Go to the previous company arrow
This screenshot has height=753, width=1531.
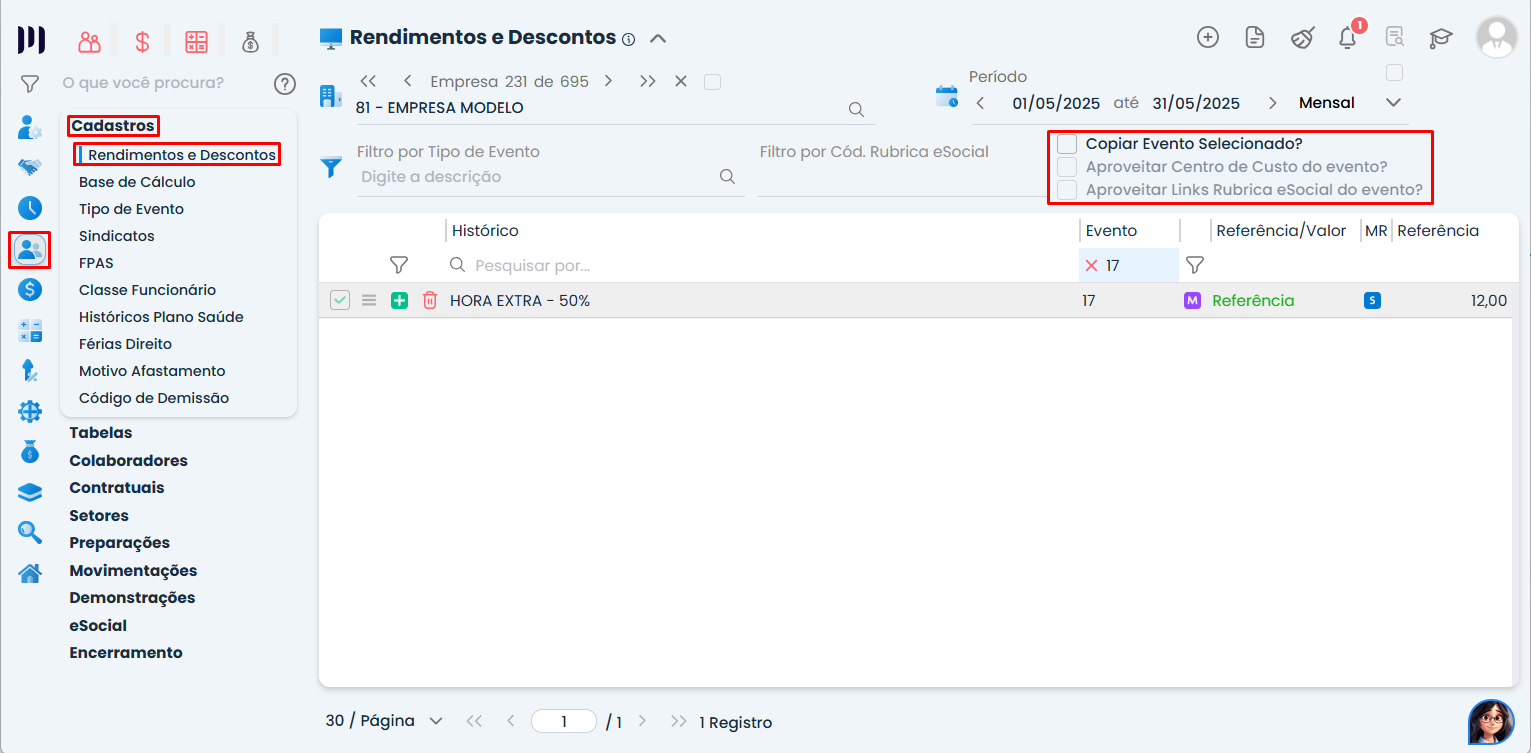(408, 81)
